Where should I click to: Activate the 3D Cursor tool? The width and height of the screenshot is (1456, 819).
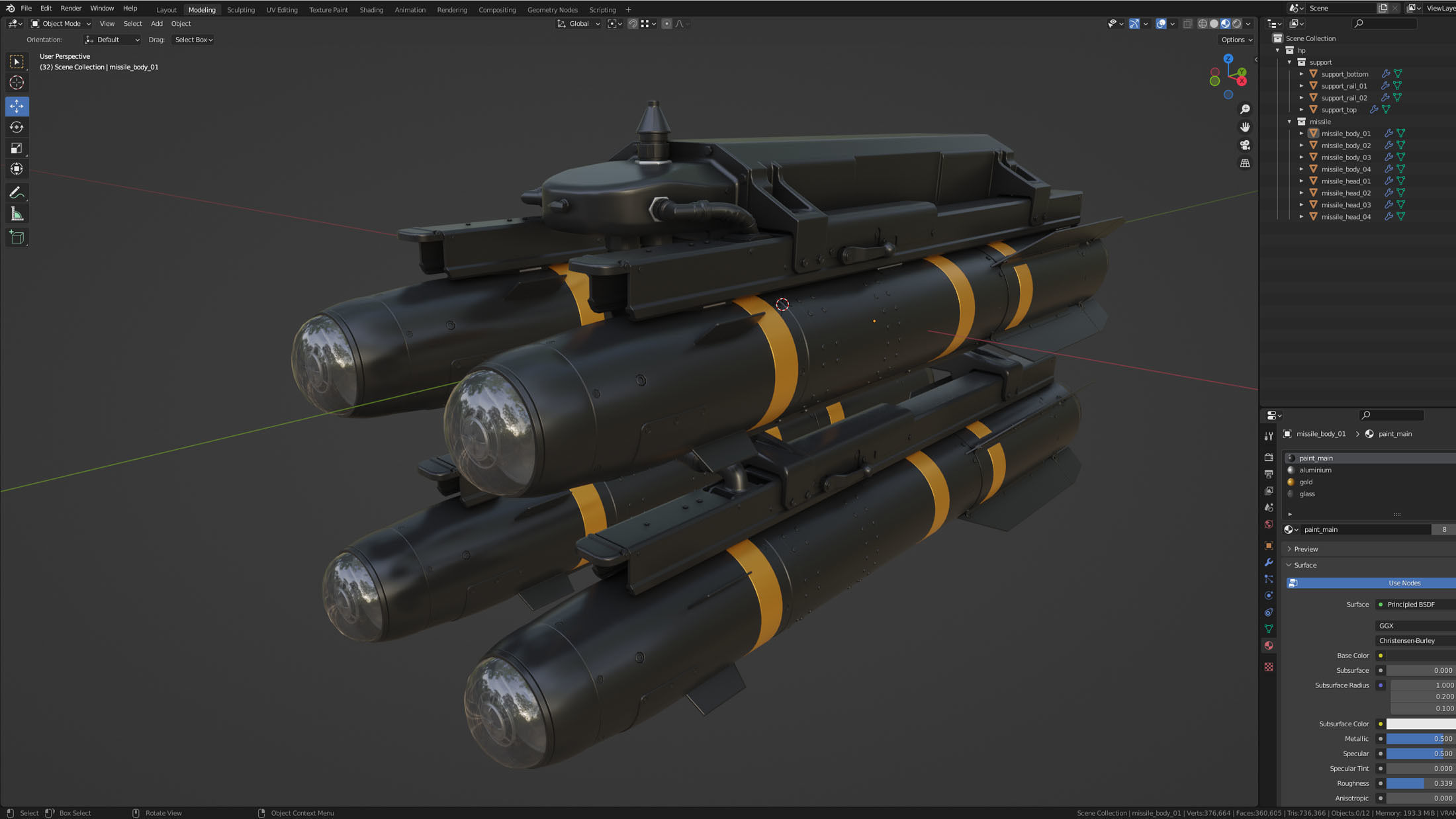[17, 83]
